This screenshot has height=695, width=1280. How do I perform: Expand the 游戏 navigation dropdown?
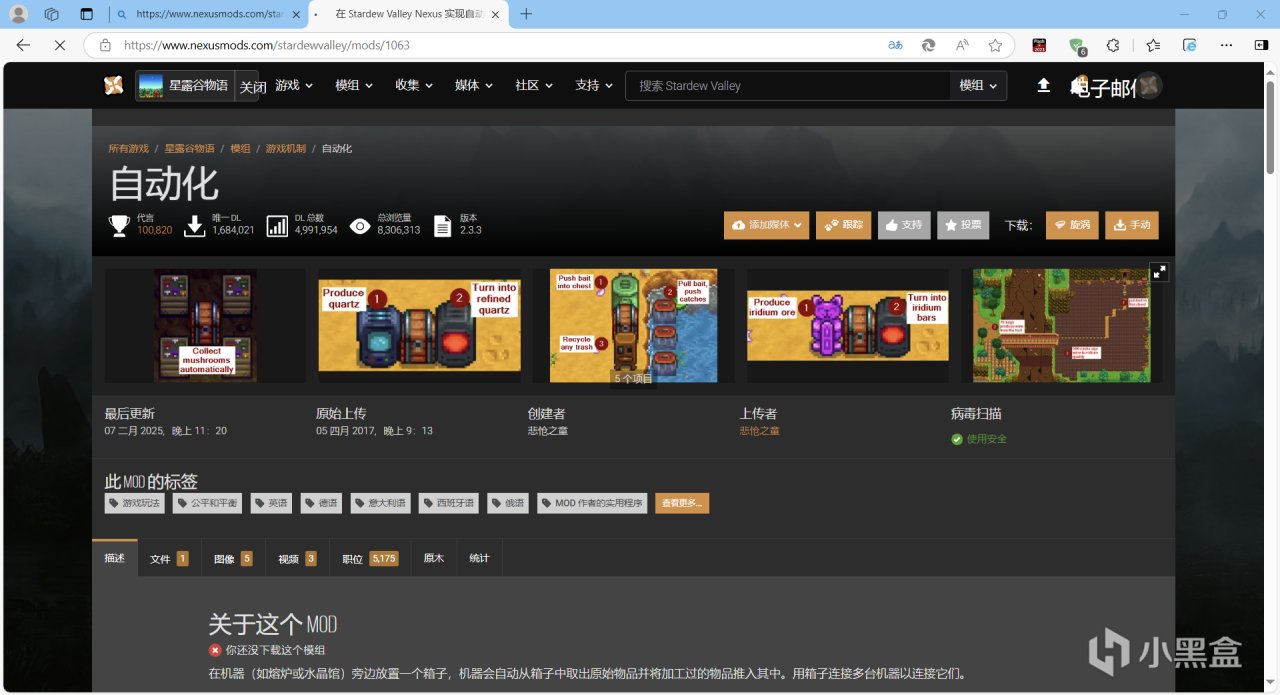point(295,86)
